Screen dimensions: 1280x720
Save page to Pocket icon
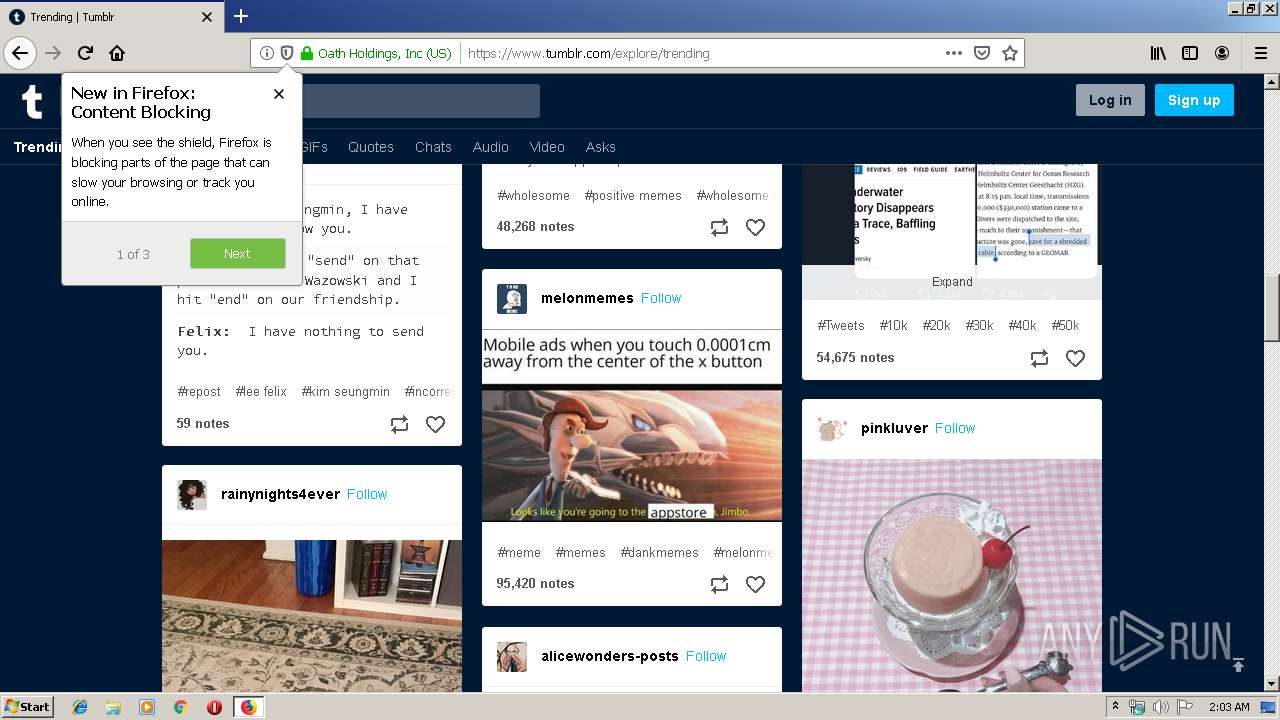coord(982,53)
